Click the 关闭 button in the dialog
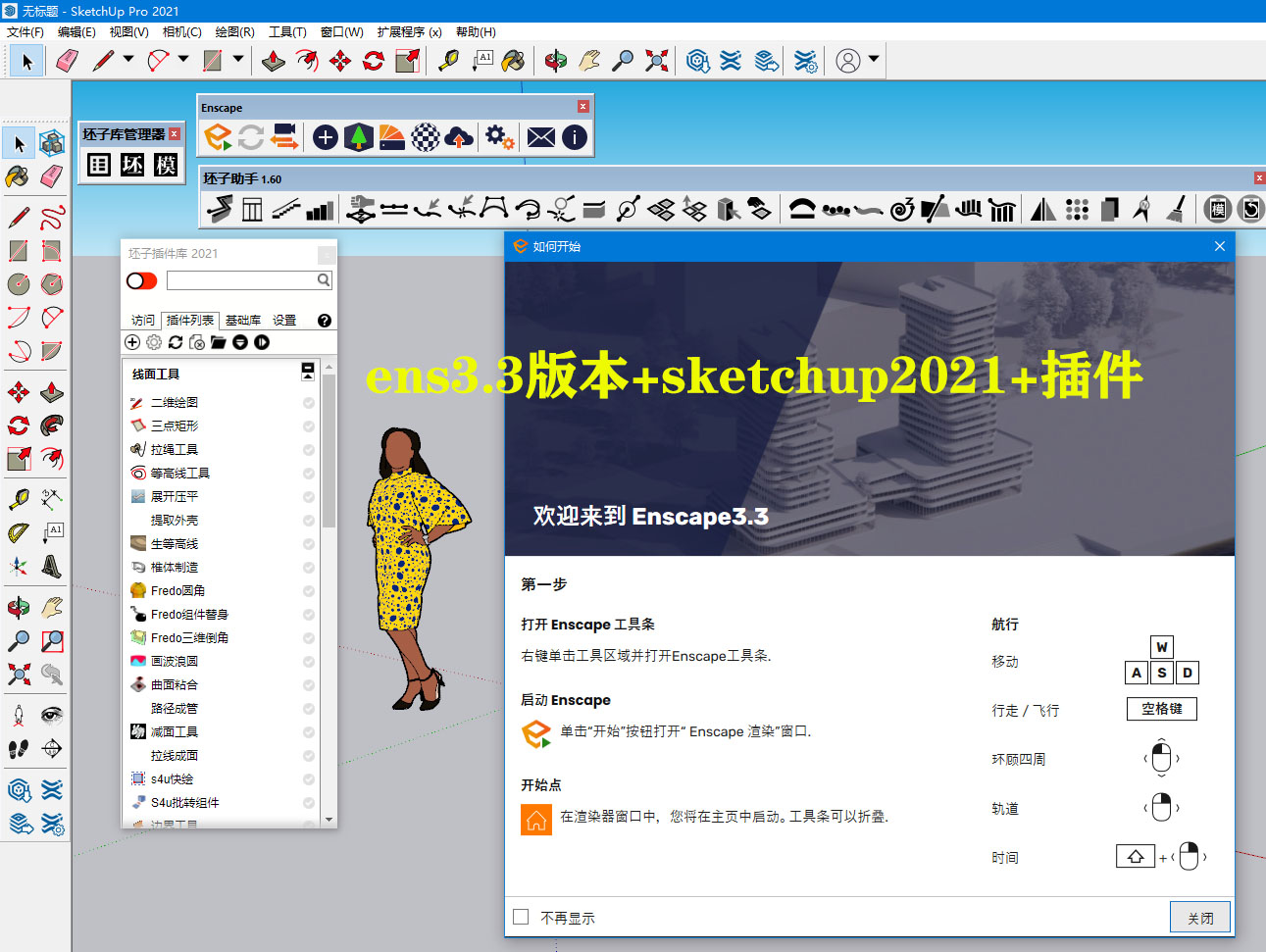This screenshot has width=1266, height=952. [1200, 918]
